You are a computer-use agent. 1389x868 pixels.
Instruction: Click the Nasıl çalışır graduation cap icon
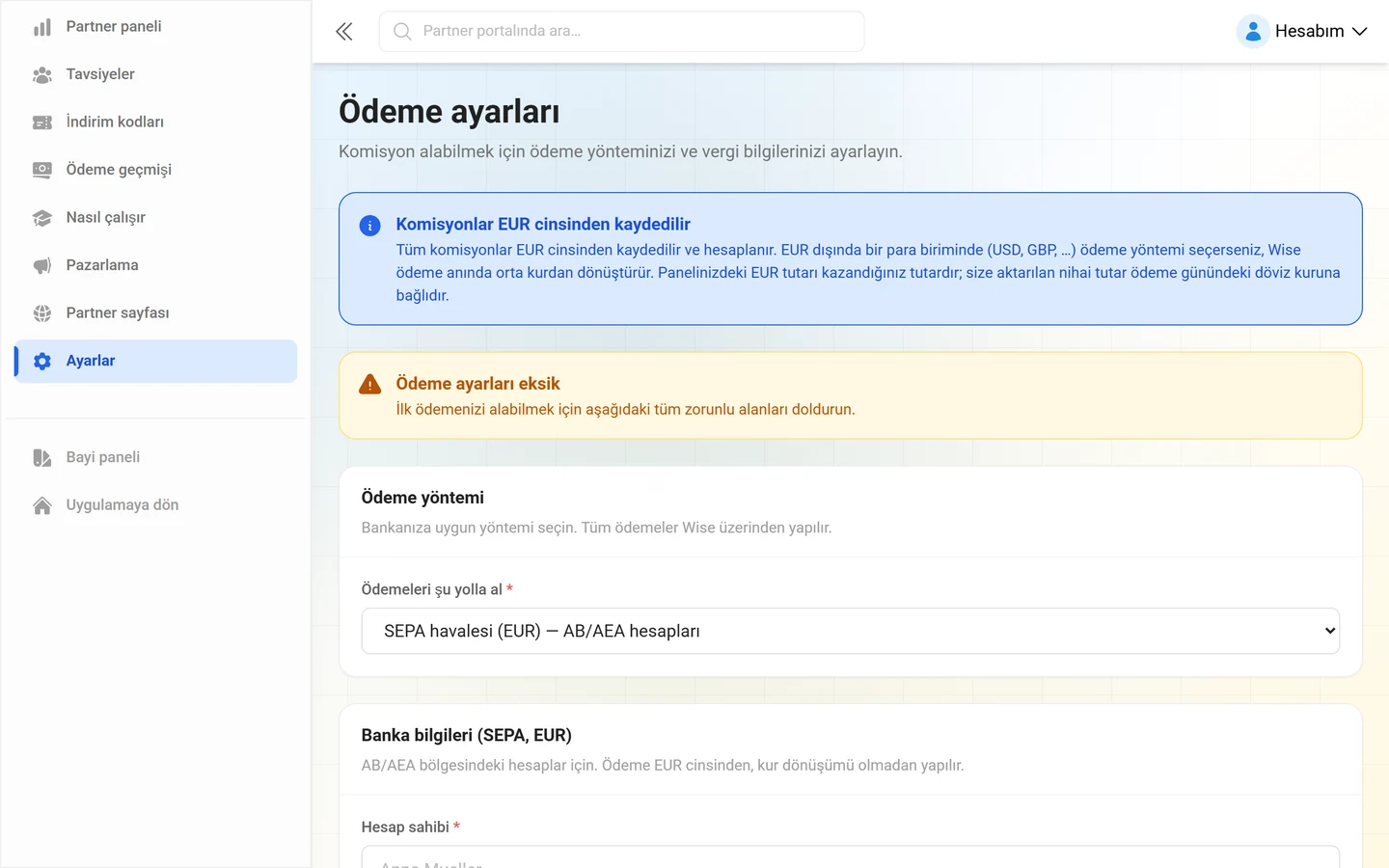[42, 218]
